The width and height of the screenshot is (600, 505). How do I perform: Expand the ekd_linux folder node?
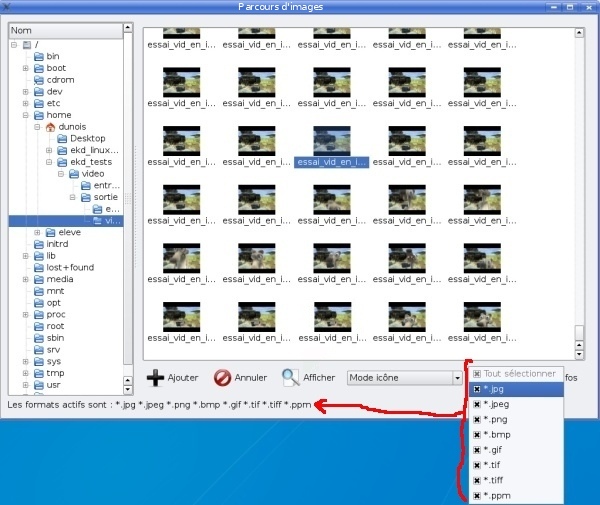(49, 150)
